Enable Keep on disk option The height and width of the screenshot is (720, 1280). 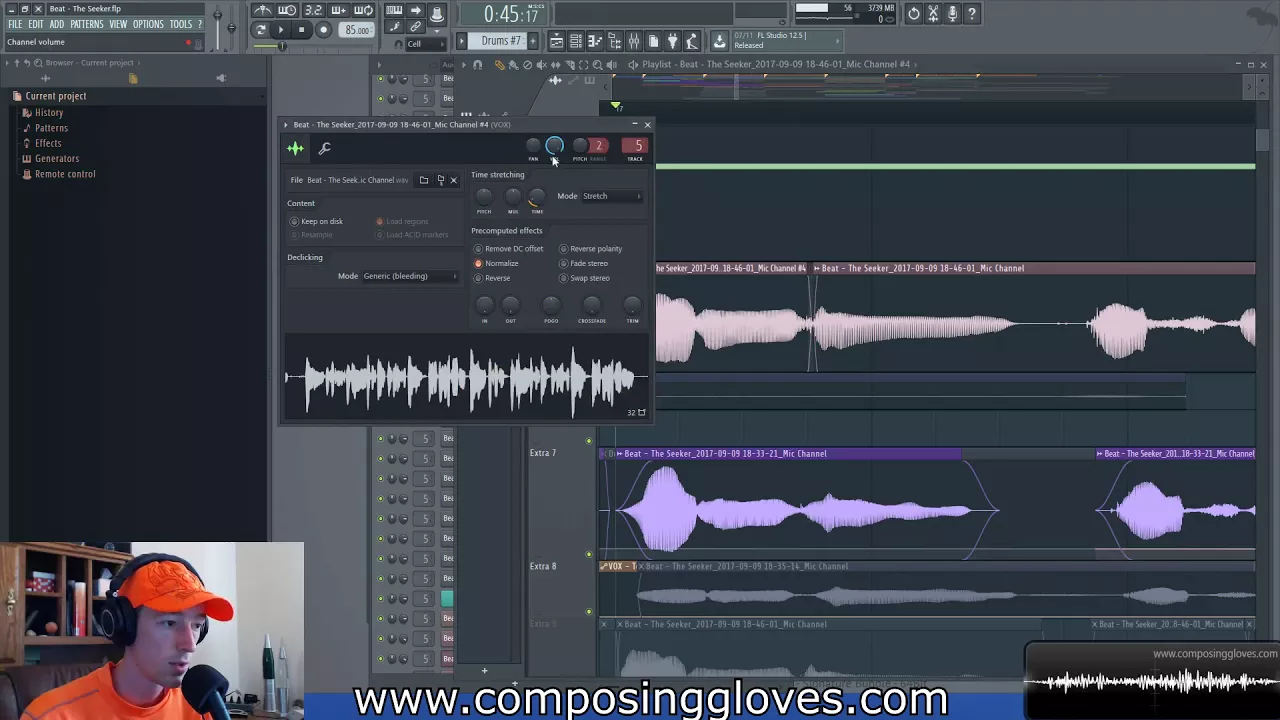(317, 221)
